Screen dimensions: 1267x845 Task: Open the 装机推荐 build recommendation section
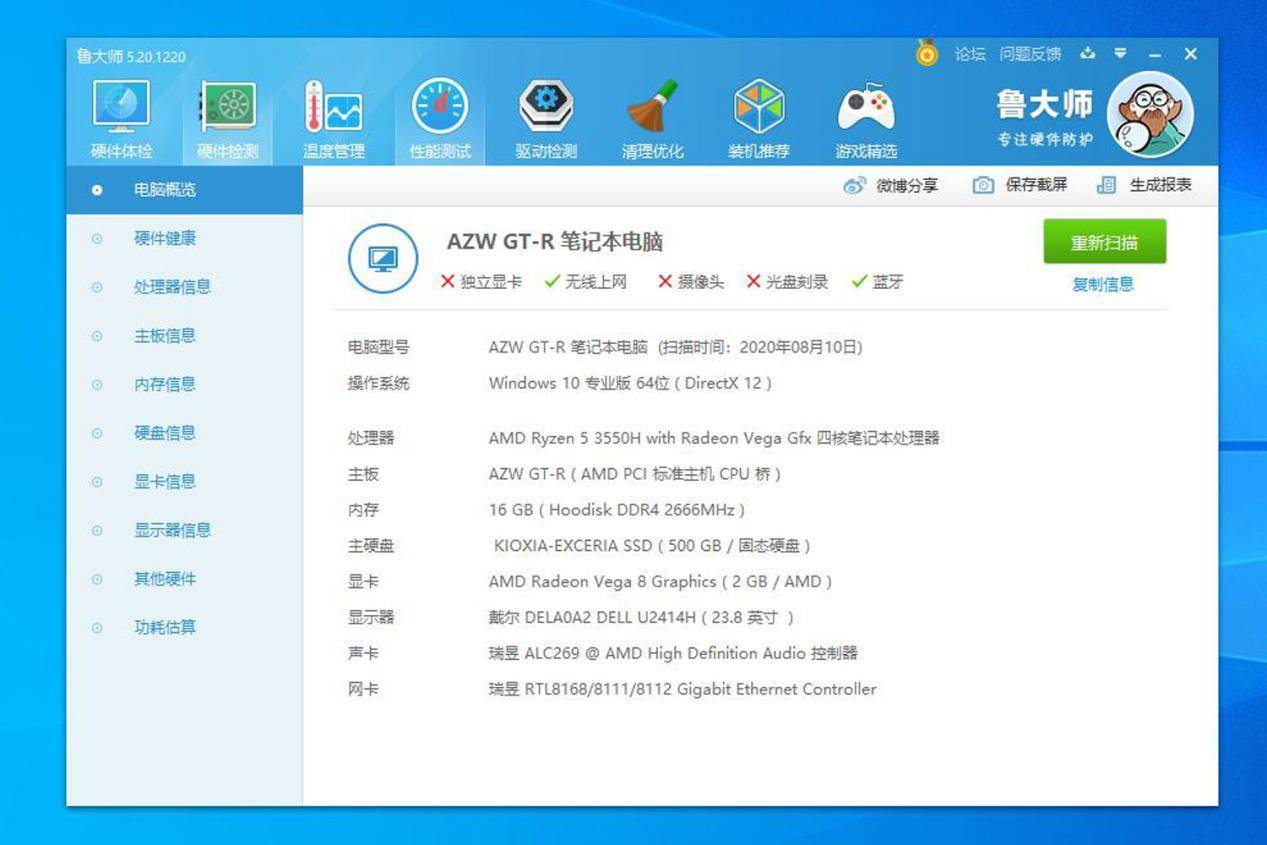point(760,115)
